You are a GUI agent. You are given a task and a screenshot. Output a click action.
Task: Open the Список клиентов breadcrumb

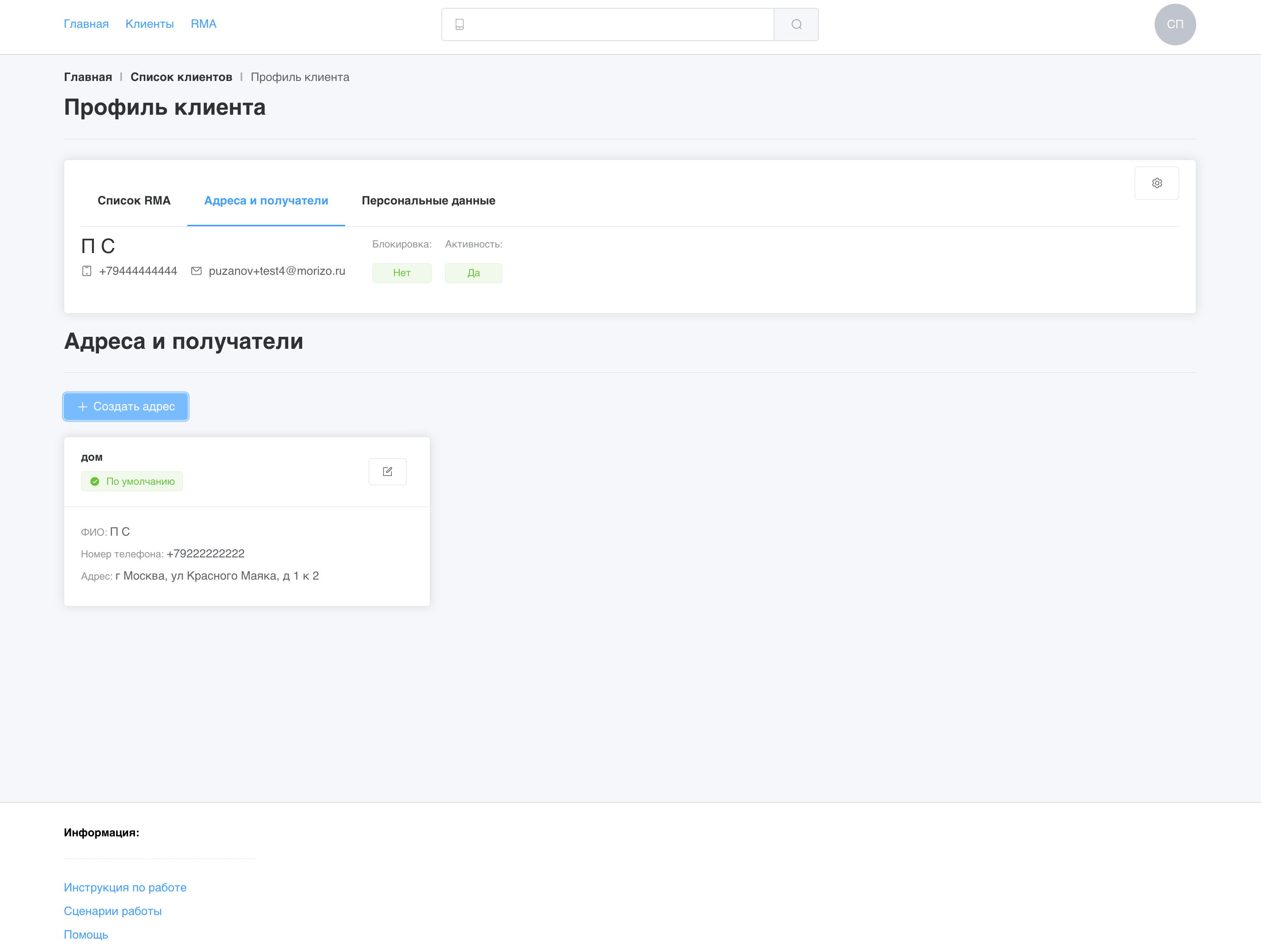[181, 77]
